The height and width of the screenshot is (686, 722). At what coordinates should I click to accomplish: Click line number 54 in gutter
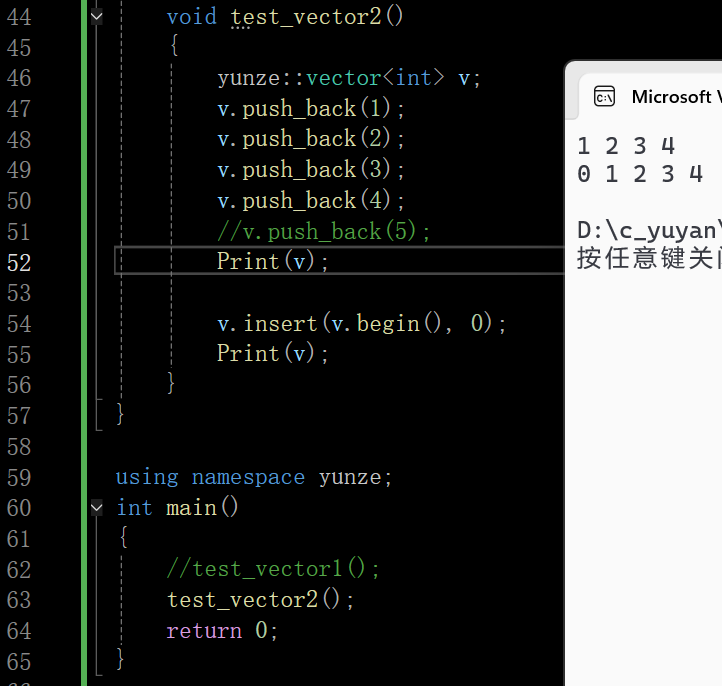click(19, 325)
